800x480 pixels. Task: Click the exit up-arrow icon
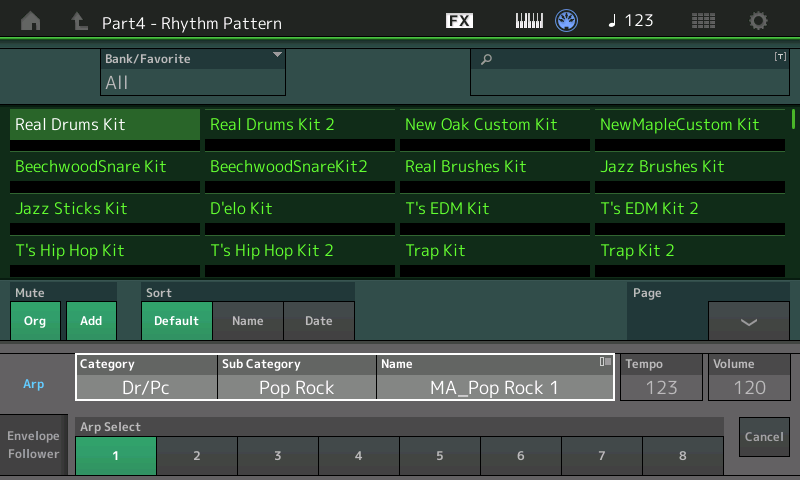point(80,21)
